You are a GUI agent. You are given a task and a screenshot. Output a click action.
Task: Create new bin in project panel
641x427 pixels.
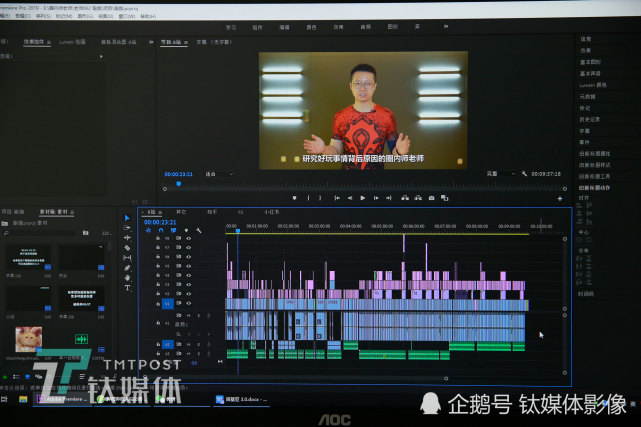(85, 233)
